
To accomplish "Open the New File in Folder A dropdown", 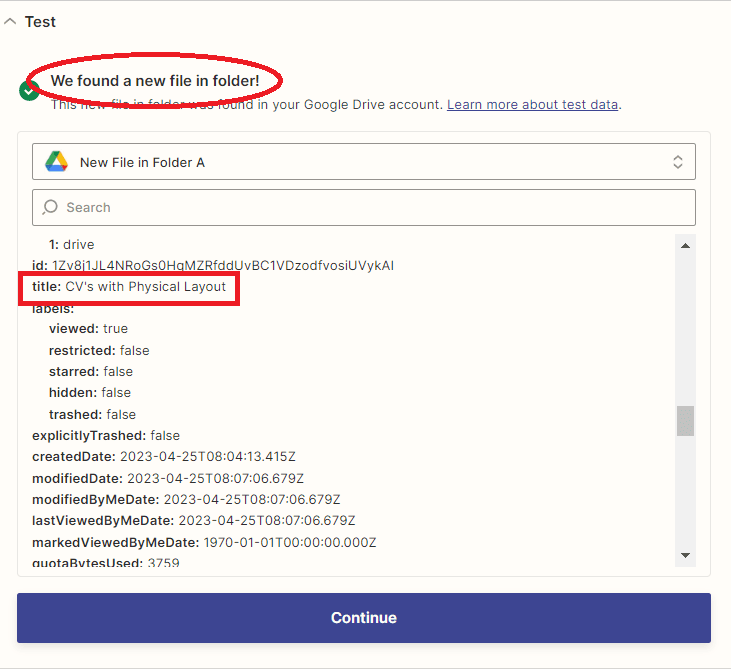I will click(x=363, y=162).
